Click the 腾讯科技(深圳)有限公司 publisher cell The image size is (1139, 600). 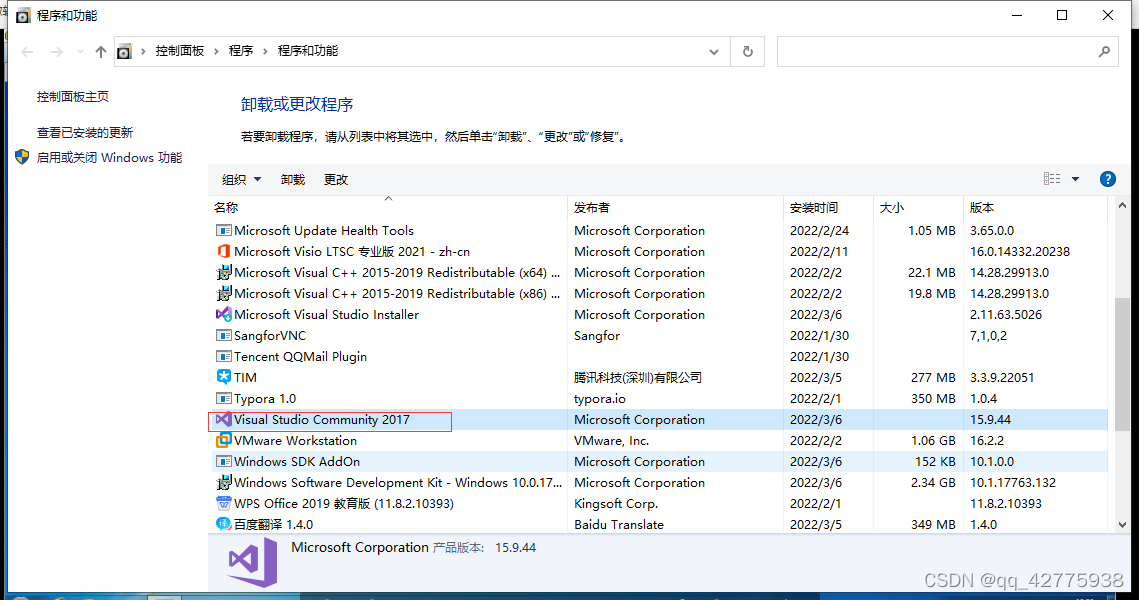[x=638, y=378]
